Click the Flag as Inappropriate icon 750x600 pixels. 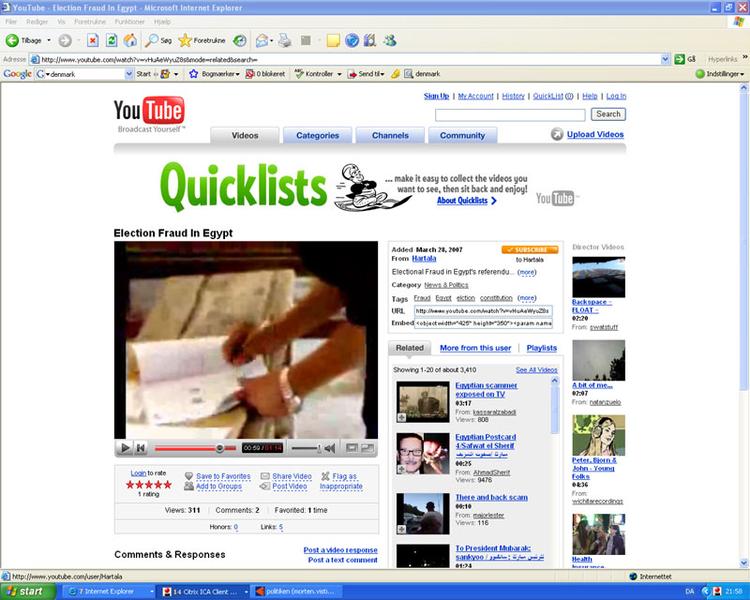point(326,476)
